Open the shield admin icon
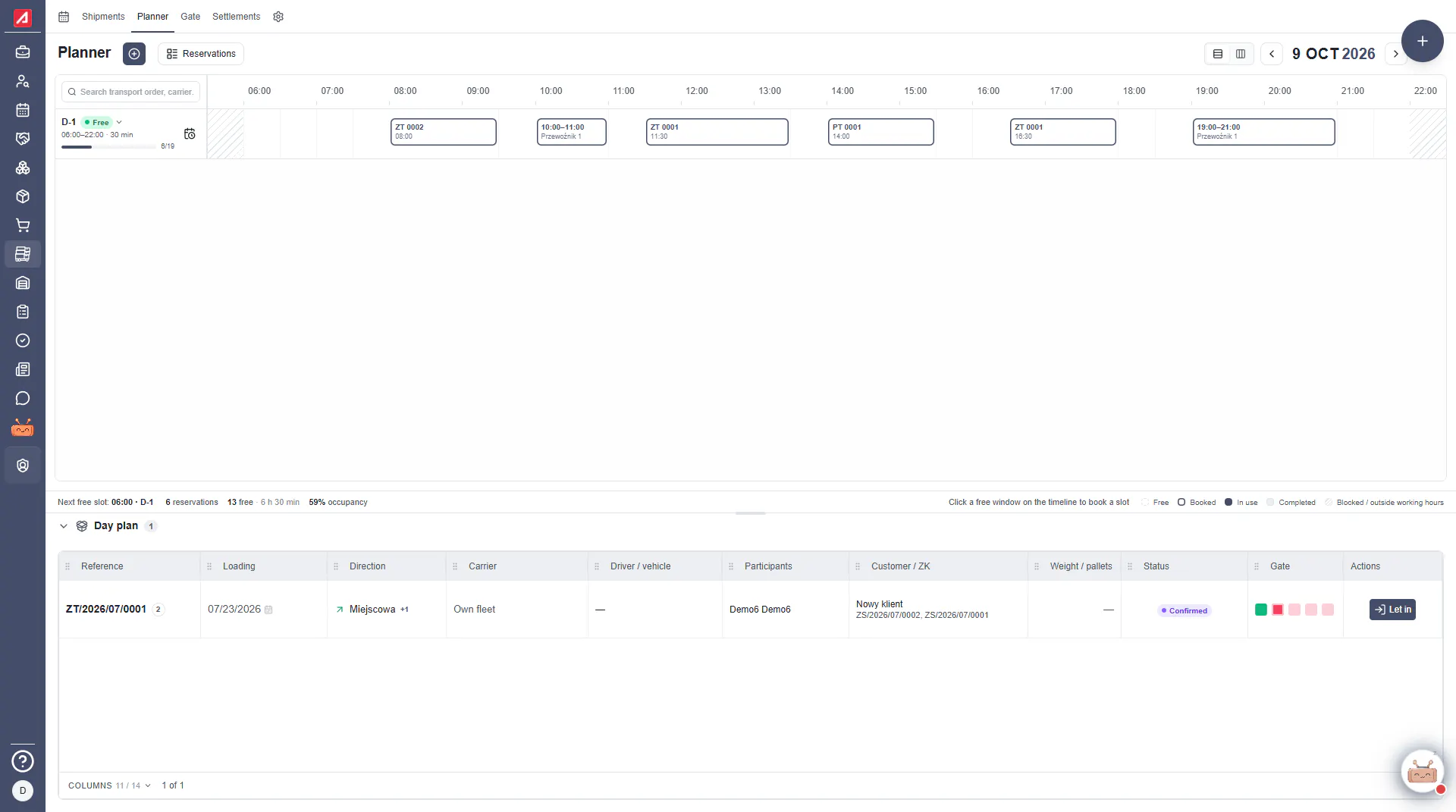The height and width of the screenshot is (812, 1456). (23, 466)
